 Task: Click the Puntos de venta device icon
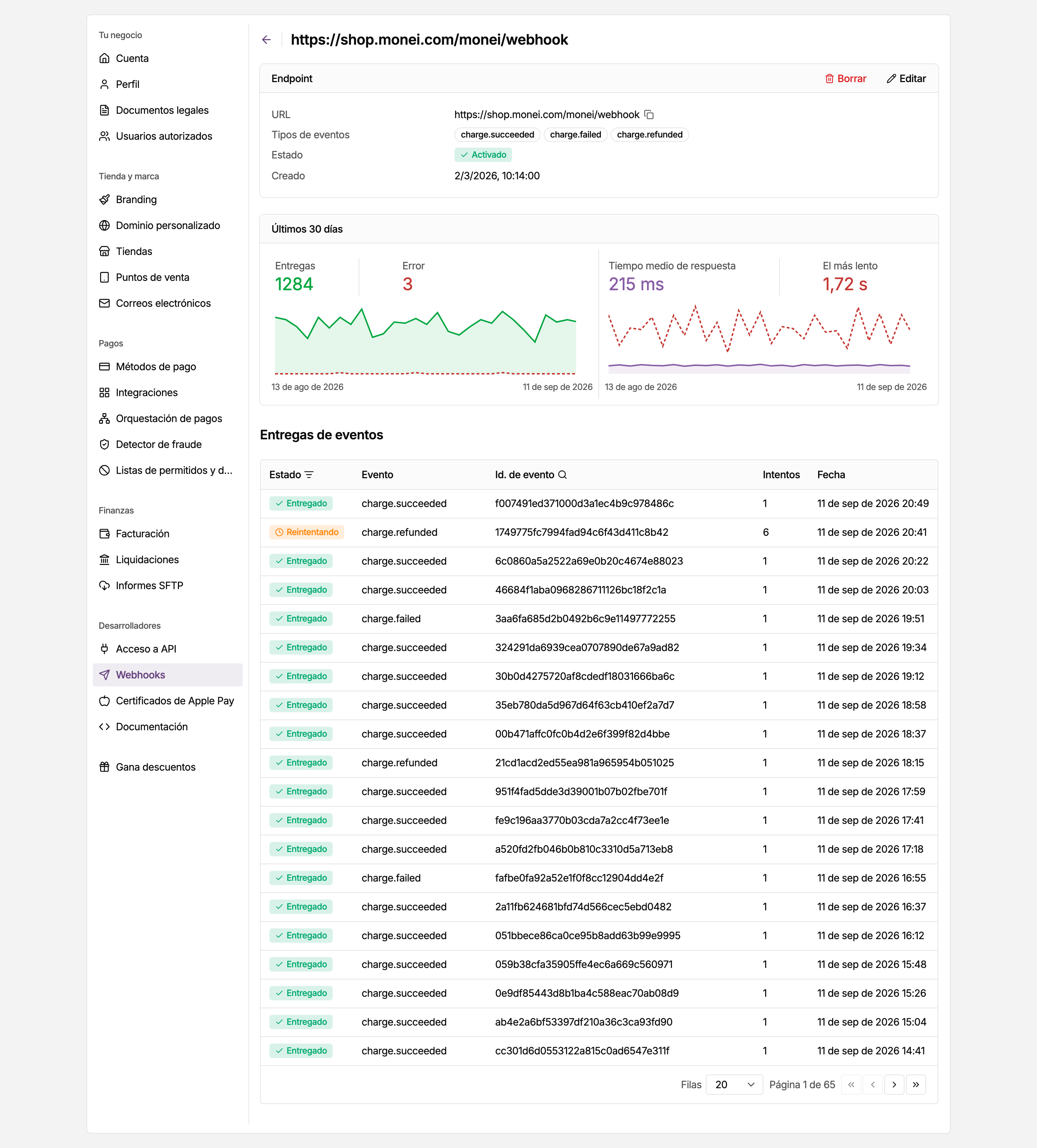[x=104, y=277]
